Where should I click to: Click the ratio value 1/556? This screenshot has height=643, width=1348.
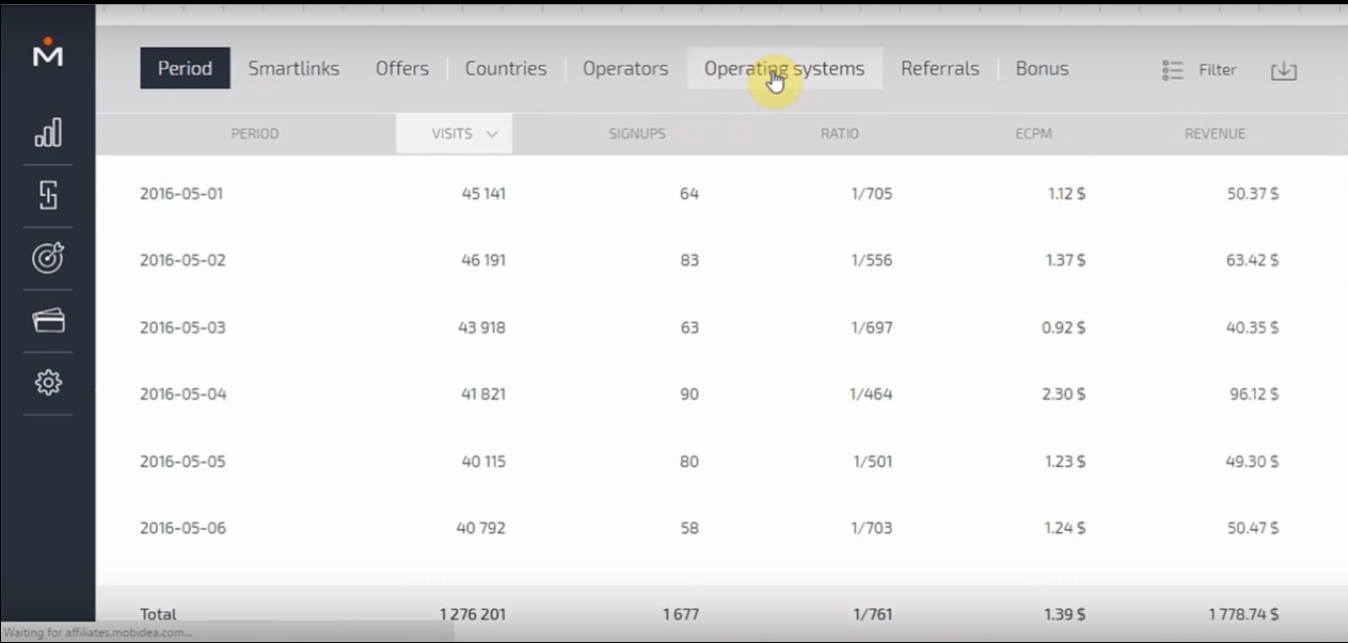point(872,260)
